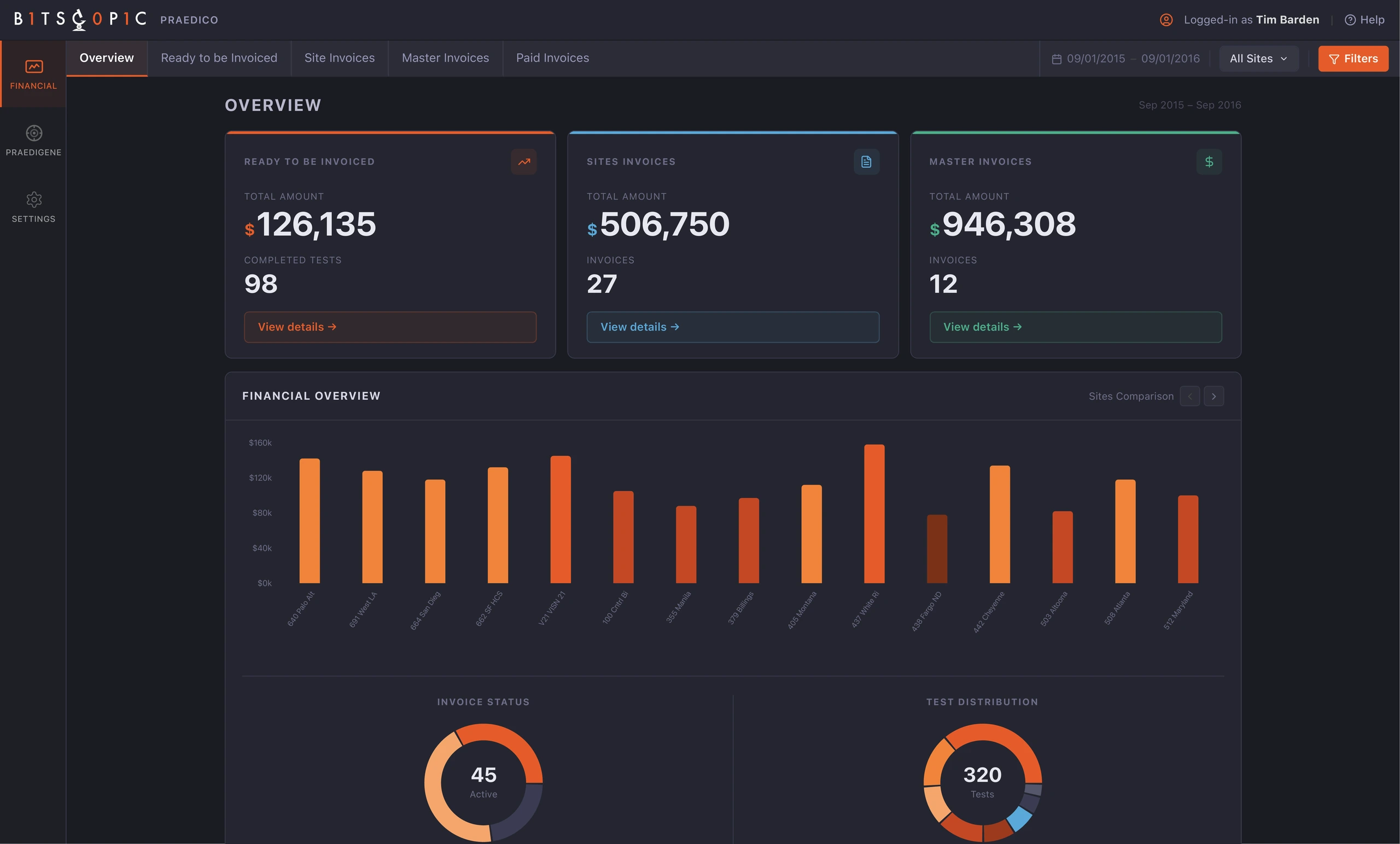Click the orange Filters button
1400x844 pixels.
click(1353, 59)
